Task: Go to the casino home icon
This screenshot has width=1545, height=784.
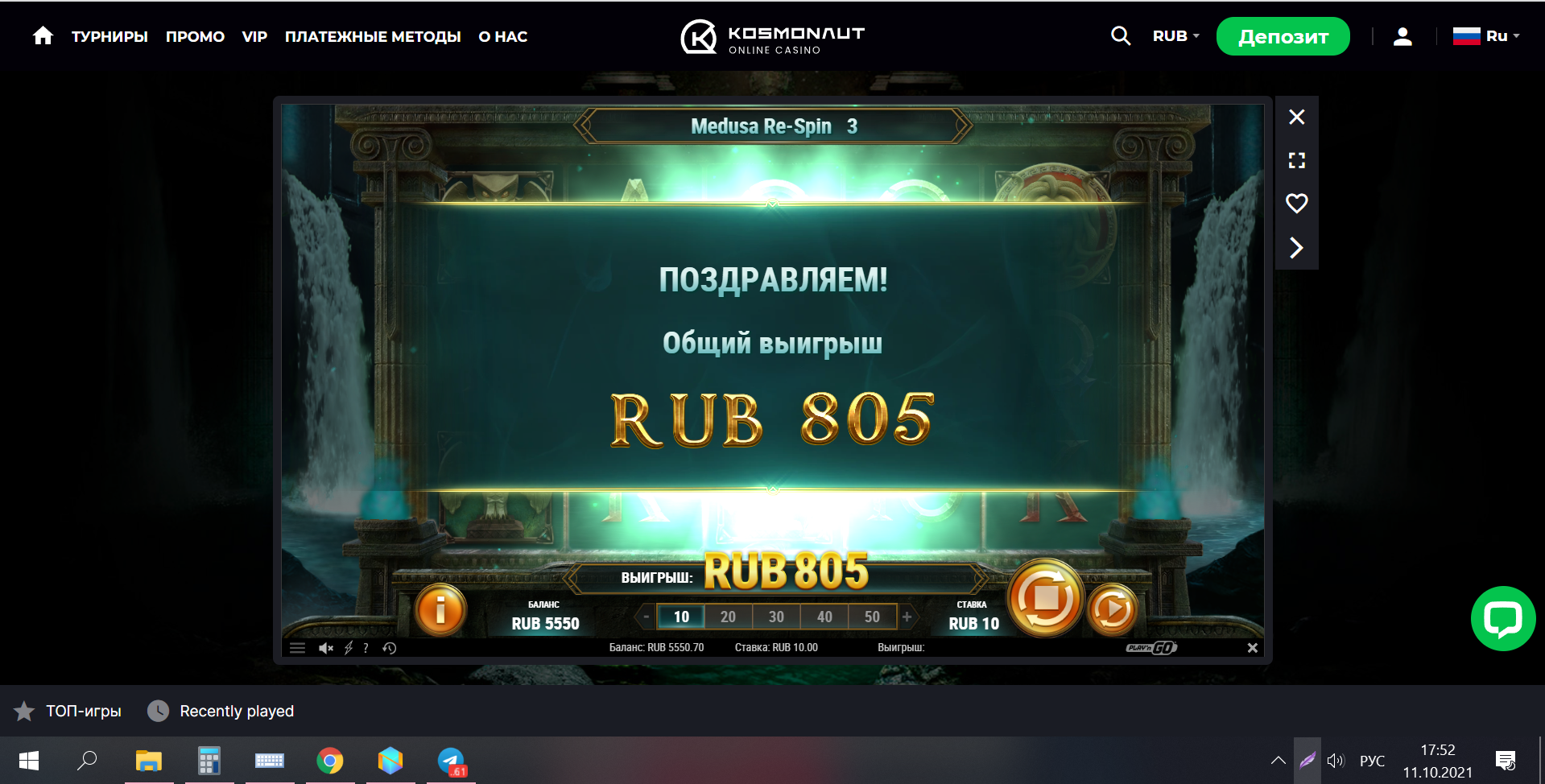Action: pos(43,35)
